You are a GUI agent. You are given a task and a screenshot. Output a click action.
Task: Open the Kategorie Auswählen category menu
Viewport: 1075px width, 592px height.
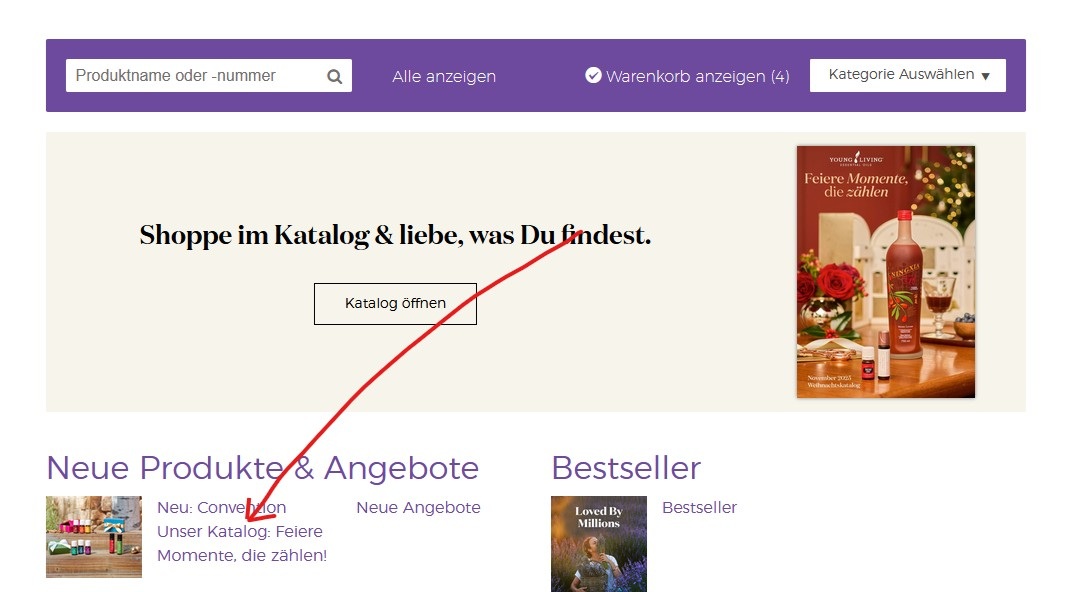pyautogui.click(x=907, y=75)
